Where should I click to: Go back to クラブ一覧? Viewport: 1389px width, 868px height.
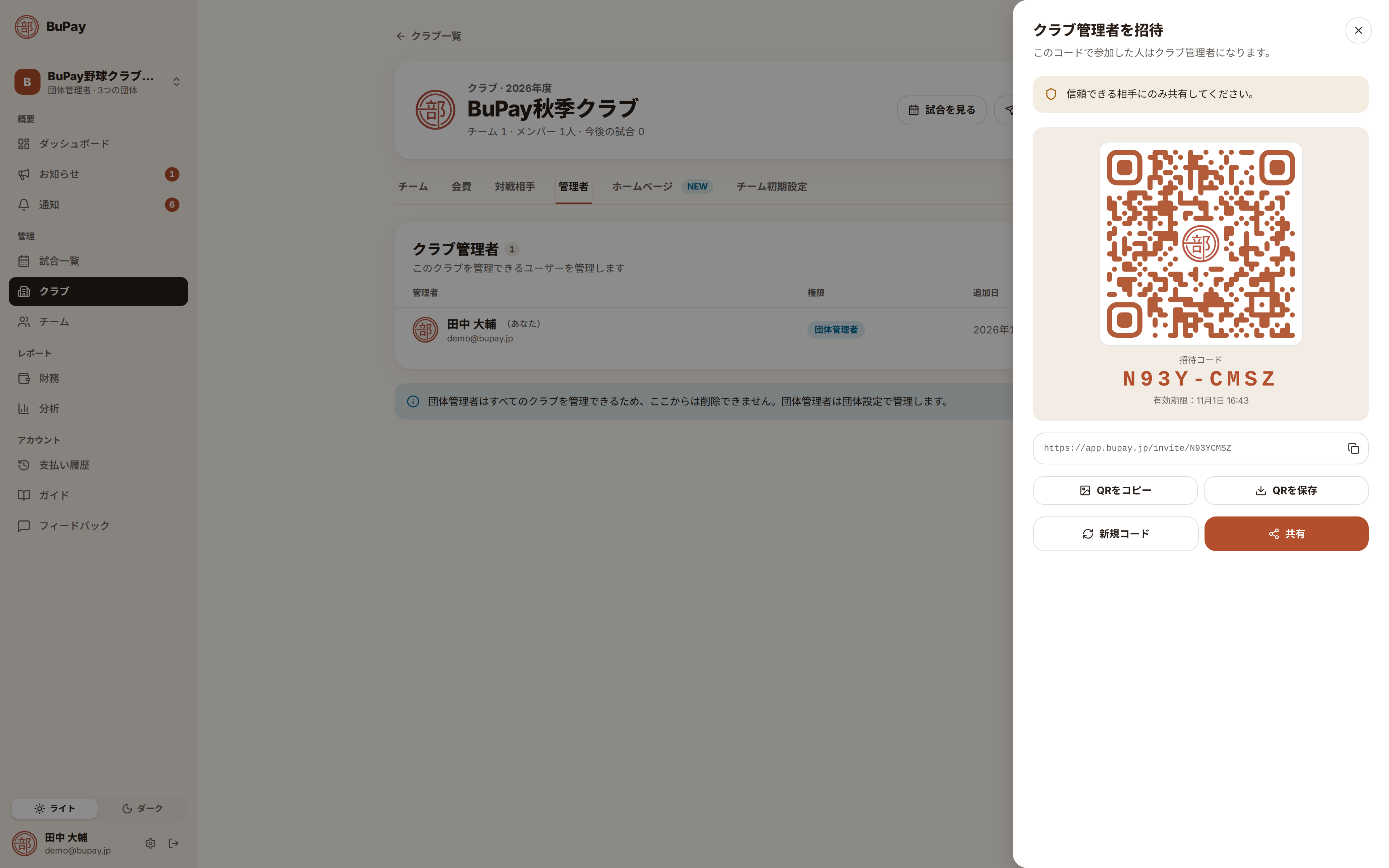click(x=429, y=36)
